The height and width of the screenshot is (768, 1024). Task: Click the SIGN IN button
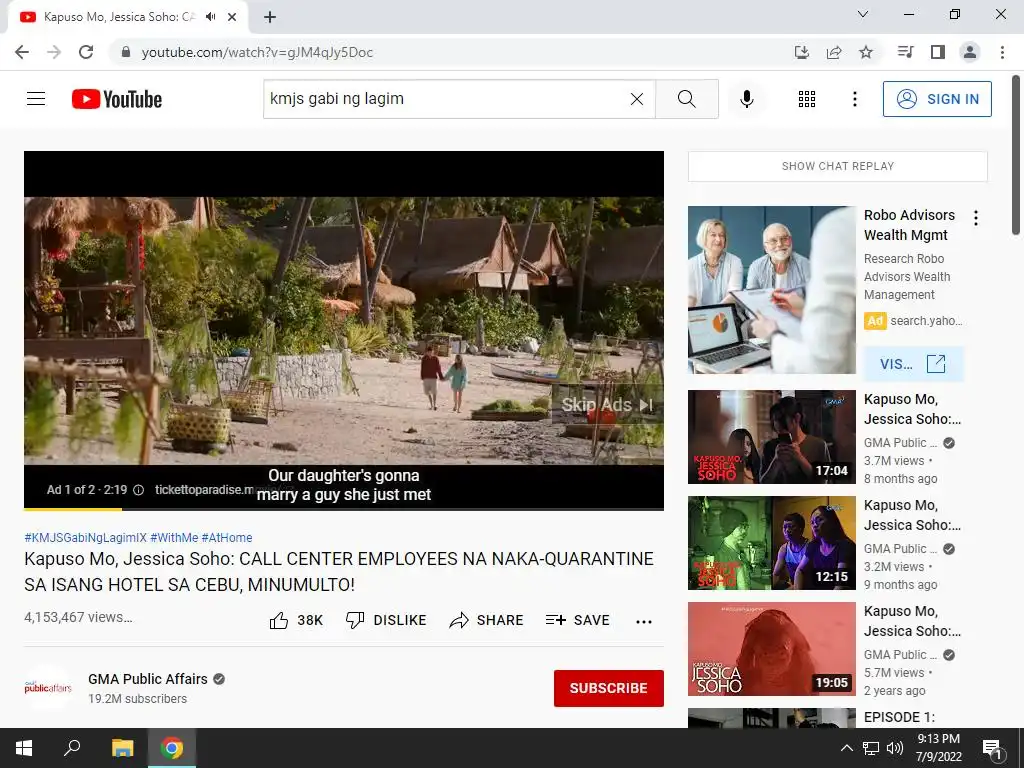pos(937,99)
